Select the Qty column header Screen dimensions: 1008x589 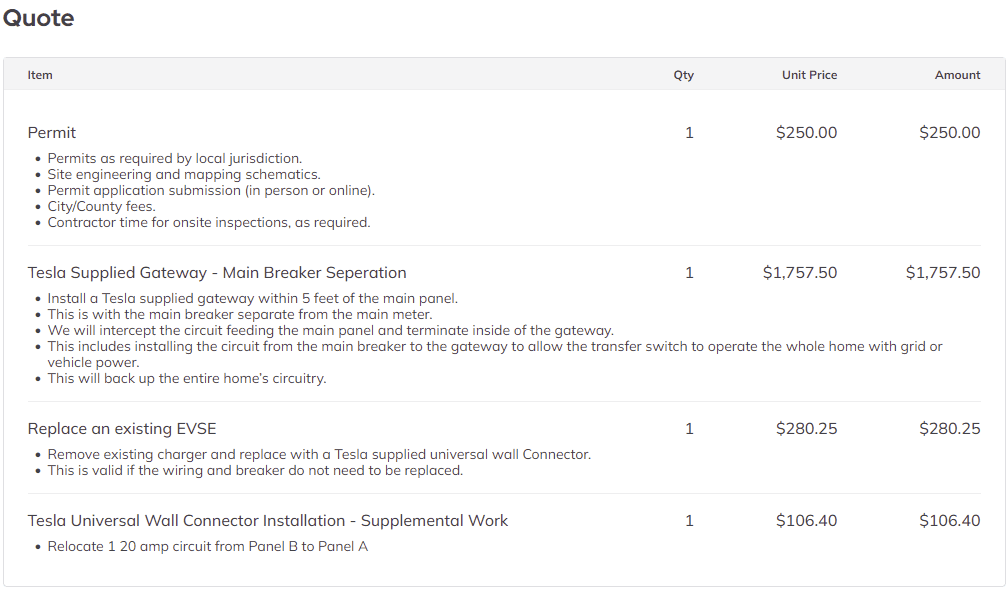(683, 75)
